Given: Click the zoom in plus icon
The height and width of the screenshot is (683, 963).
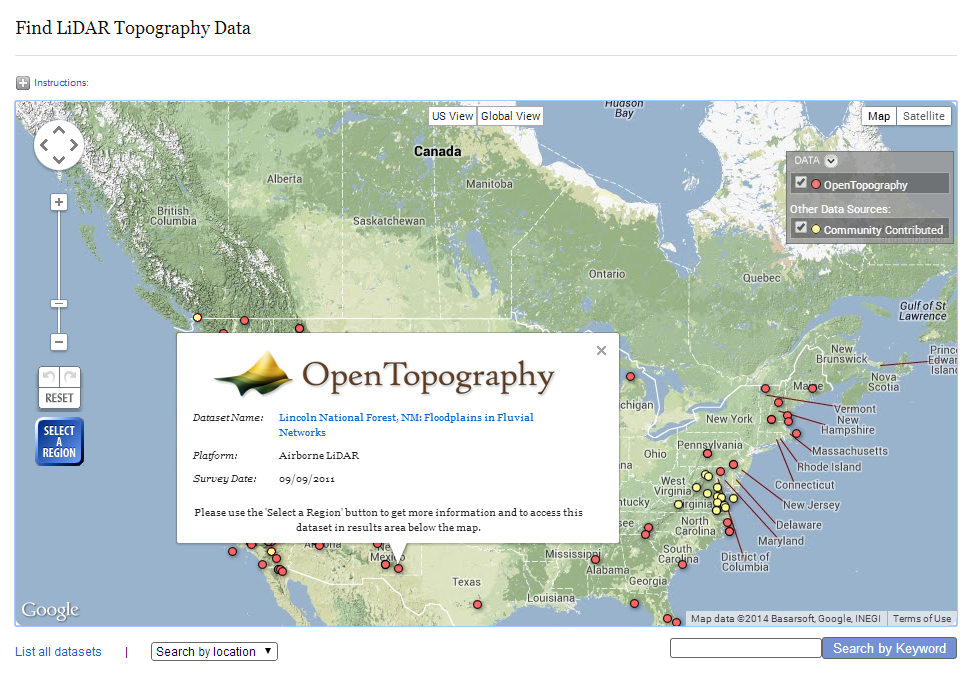Looking at the screenshot, I should (58, 202).
